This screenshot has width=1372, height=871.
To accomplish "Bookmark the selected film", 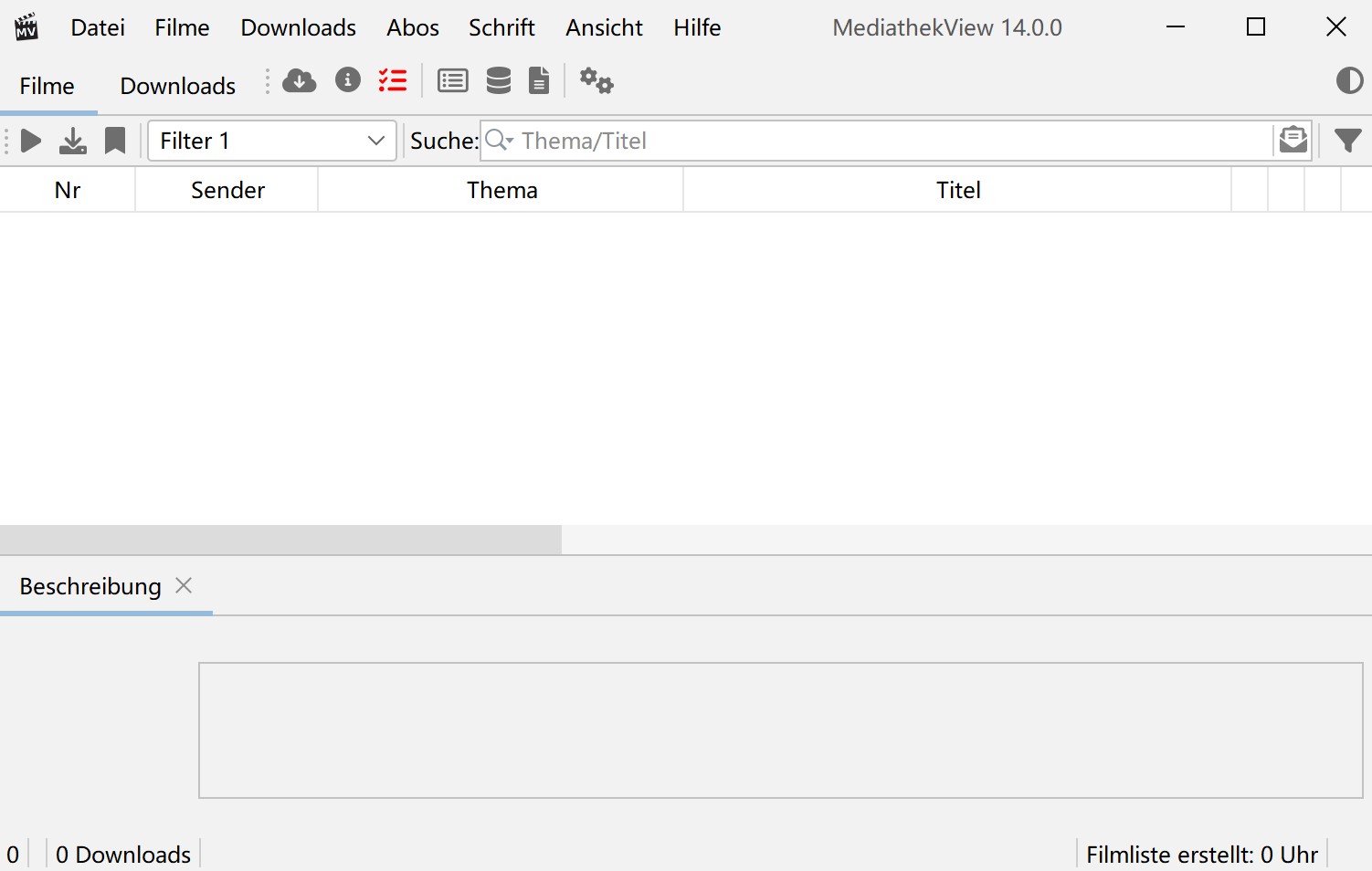I will pos(115,141).
